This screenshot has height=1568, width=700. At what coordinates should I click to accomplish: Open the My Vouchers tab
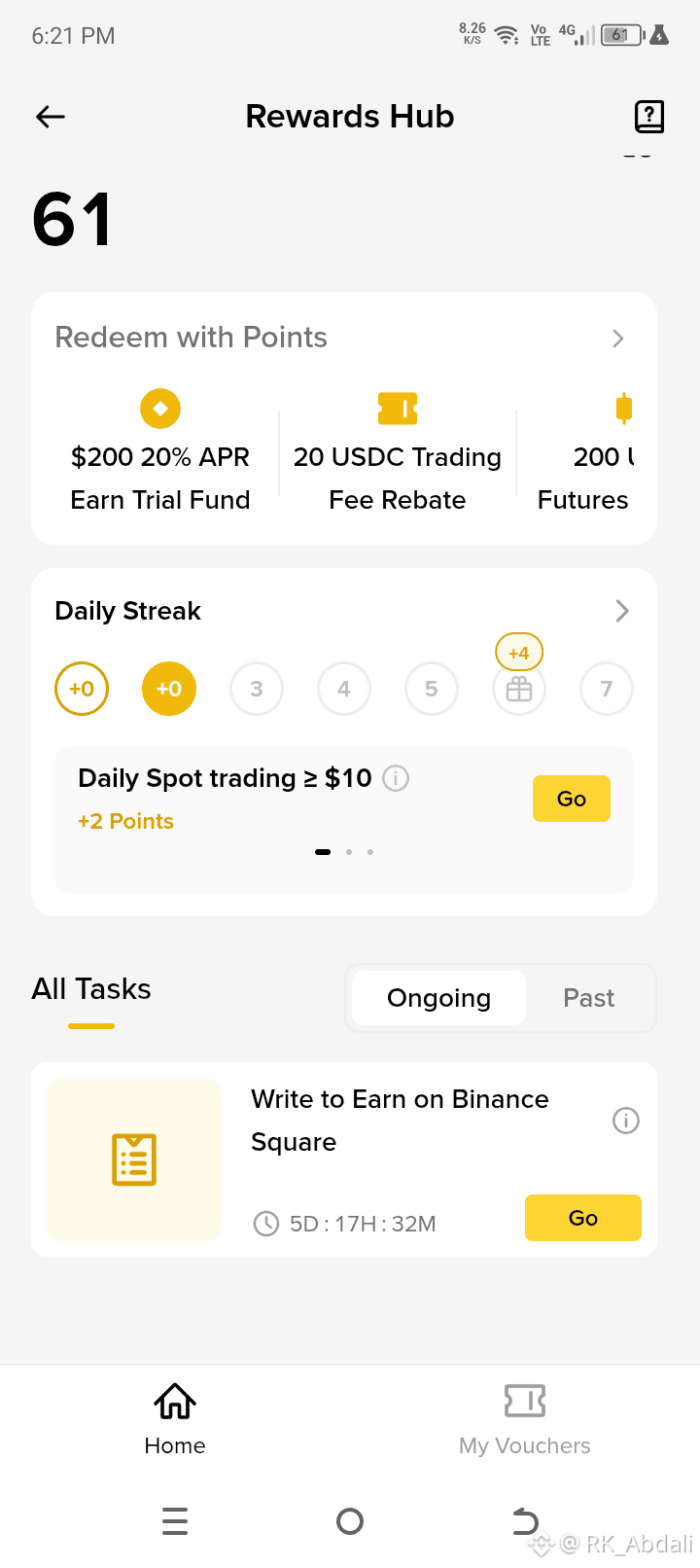click(525, 1420)
